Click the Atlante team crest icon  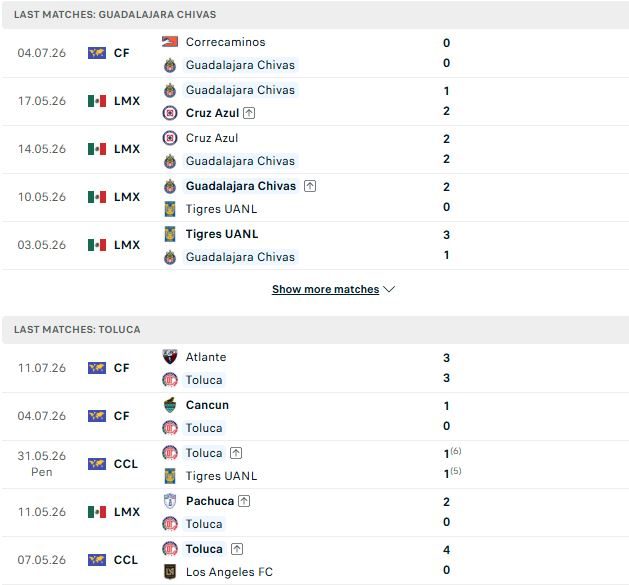coord(170,357)
